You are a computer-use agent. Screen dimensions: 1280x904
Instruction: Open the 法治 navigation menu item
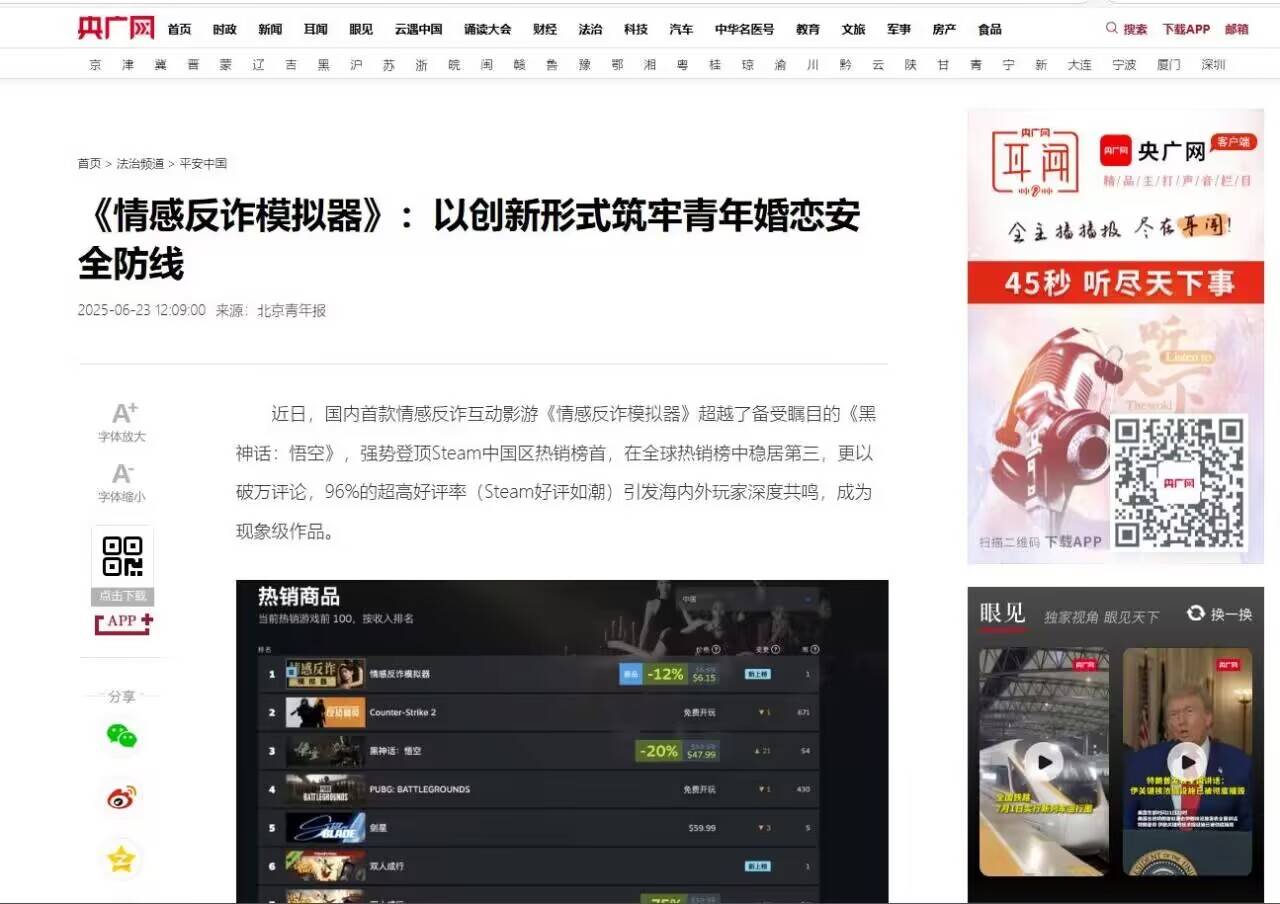(x=590, y=29)
